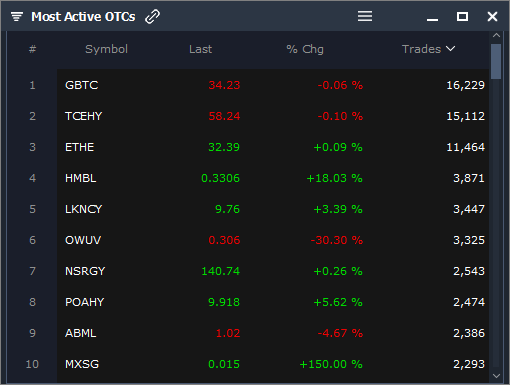Screen dimensions: 510x385
Task: Click the # column header
Action: 32,49
